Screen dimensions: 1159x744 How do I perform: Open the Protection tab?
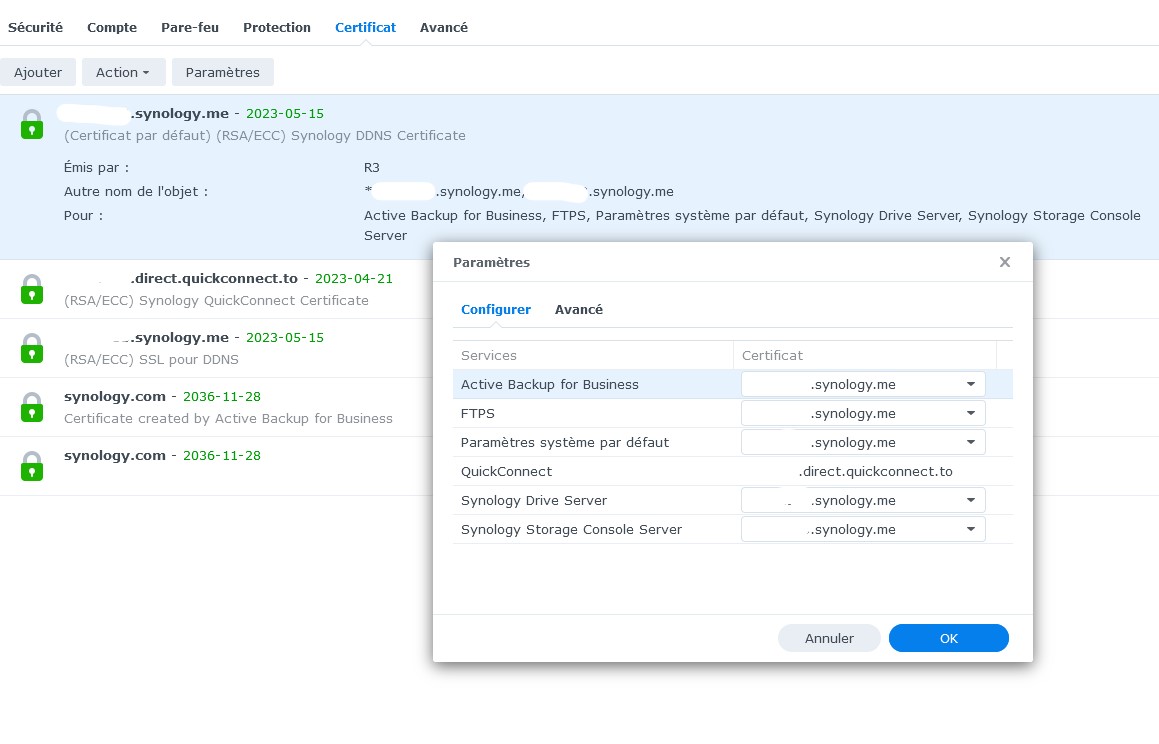pyautogui.click(x=276, y=27)
